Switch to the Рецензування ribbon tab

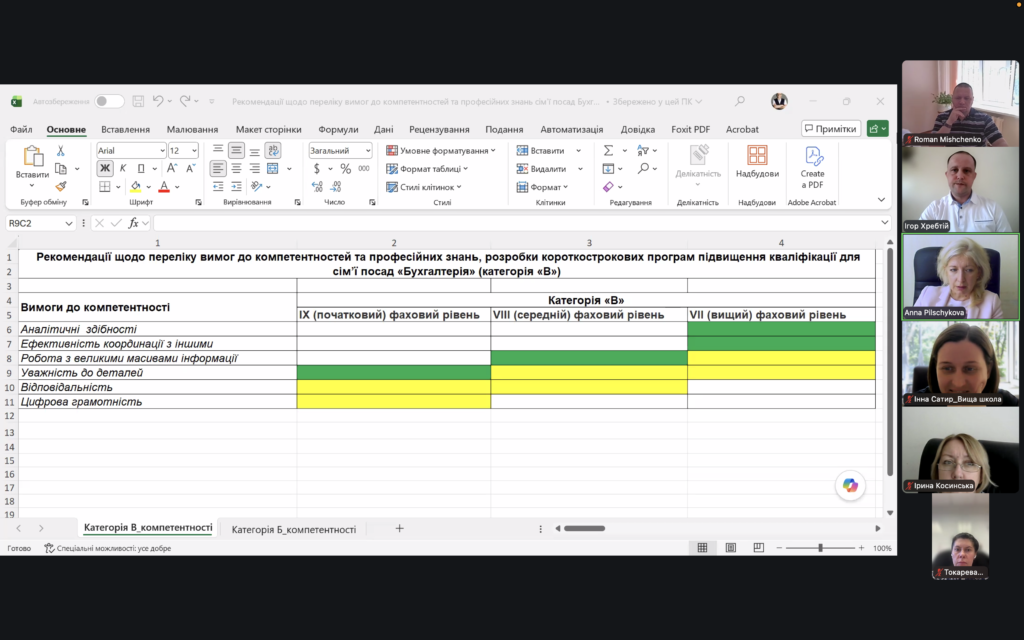pos(439,129)
